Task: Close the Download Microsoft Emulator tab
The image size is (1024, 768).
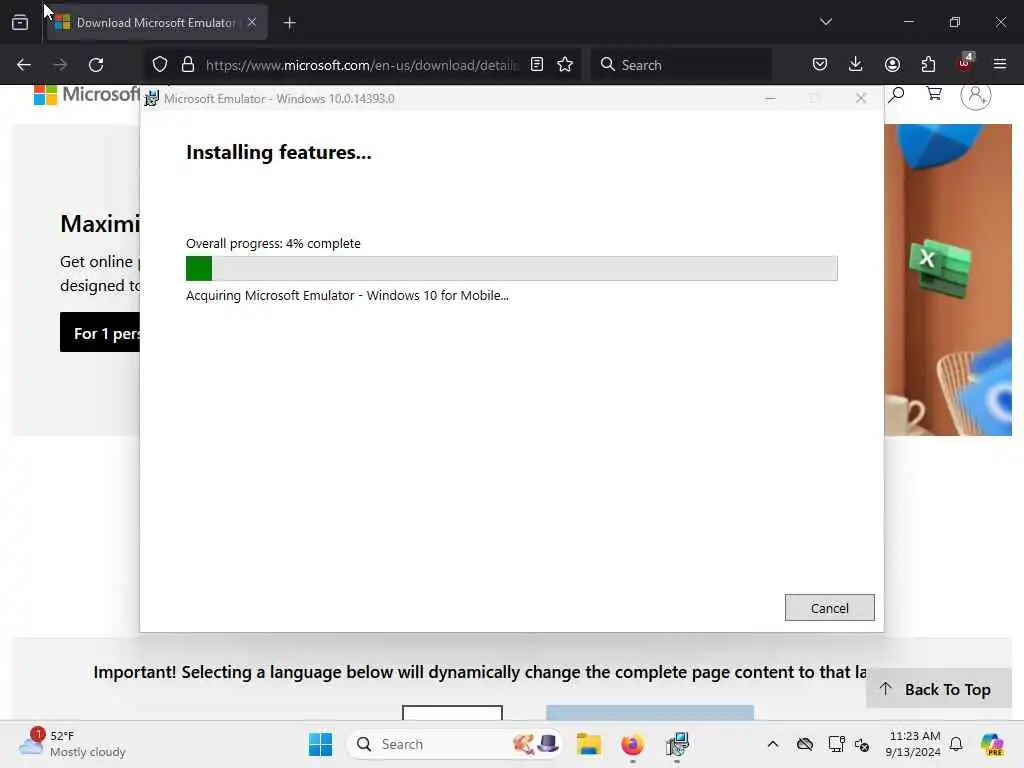Action: click(x=252, y=22)
